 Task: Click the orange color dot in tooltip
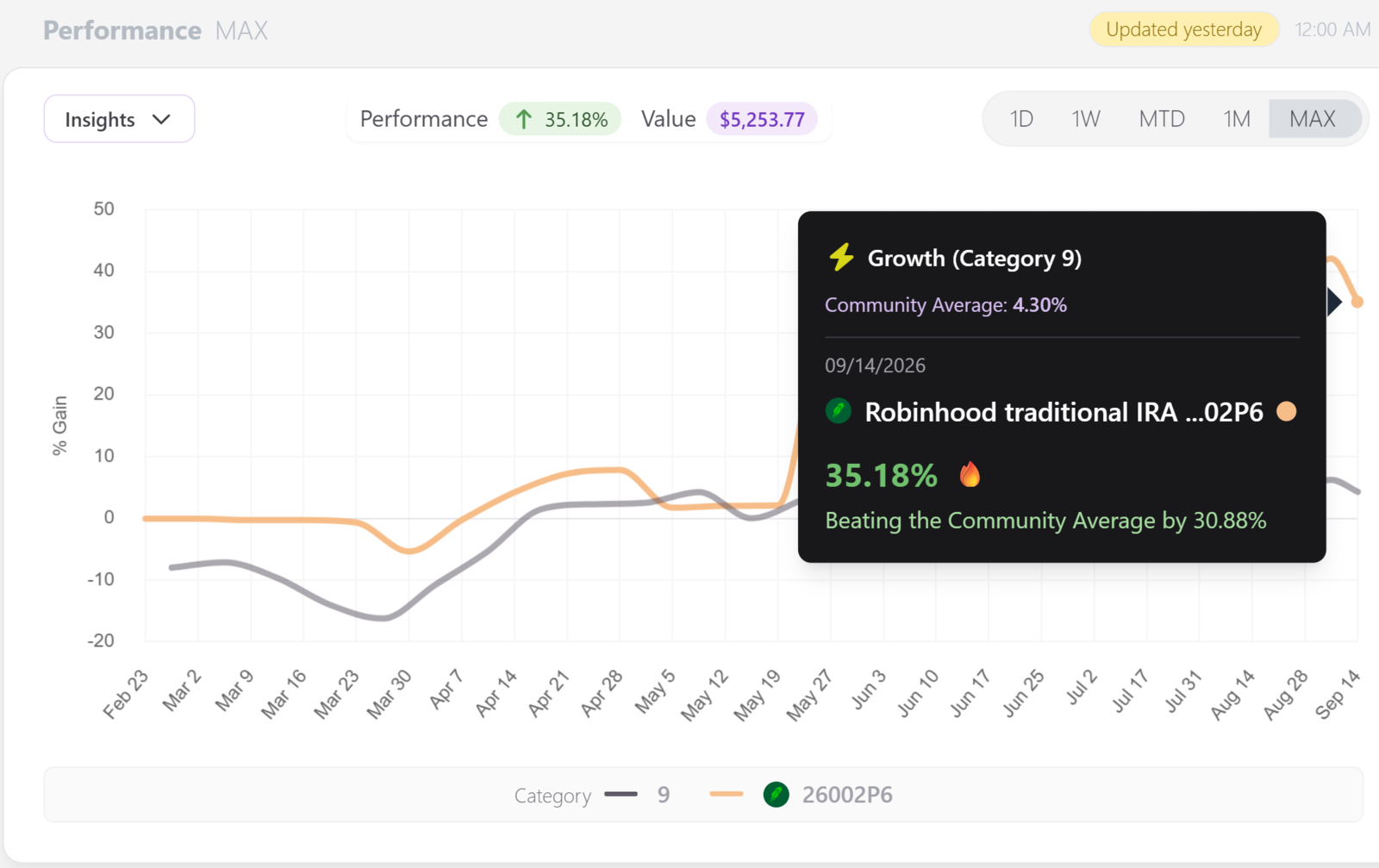click(1286, 411)
